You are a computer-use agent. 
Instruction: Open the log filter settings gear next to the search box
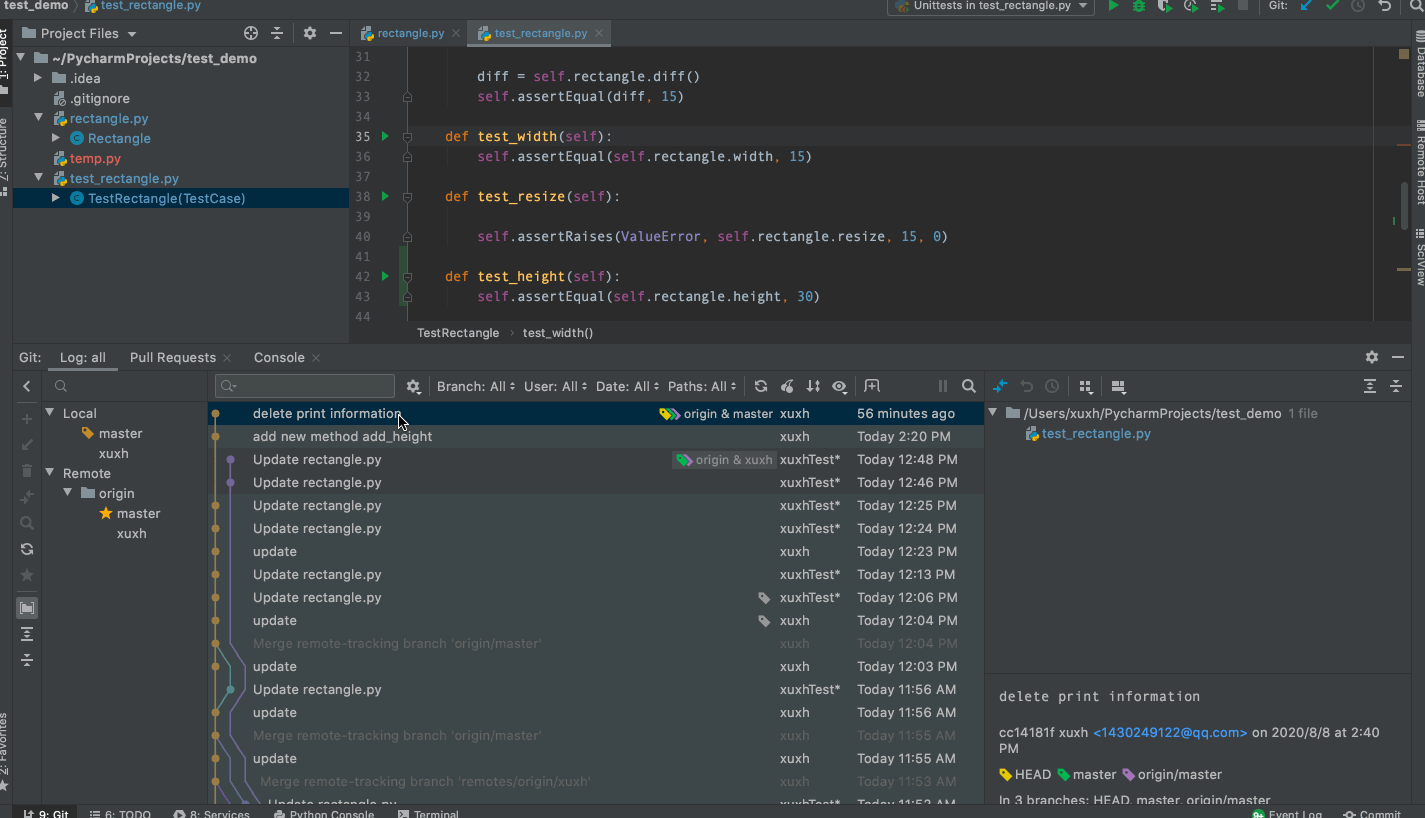414,386
